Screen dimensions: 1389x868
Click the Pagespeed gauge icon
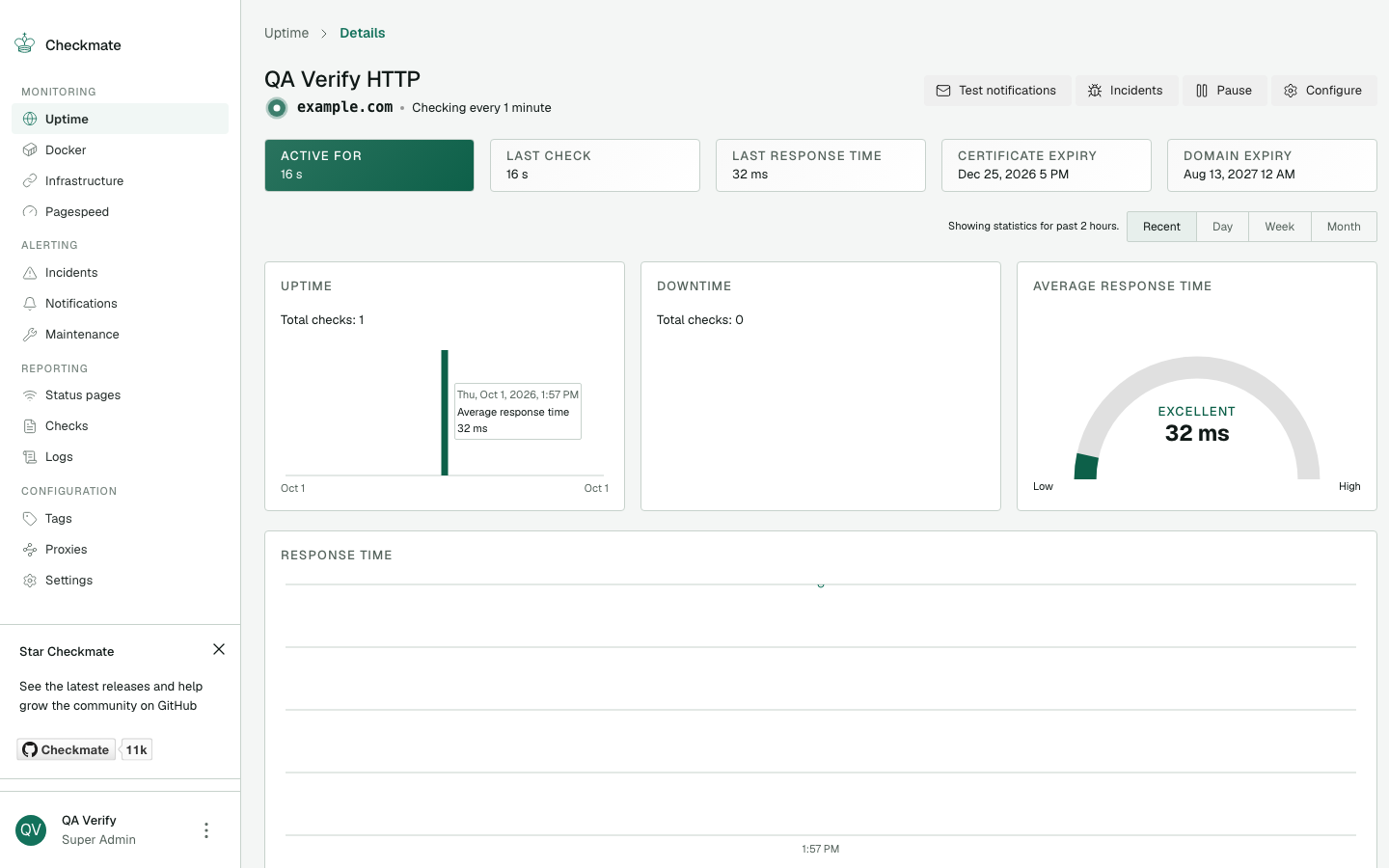(30, 211)
